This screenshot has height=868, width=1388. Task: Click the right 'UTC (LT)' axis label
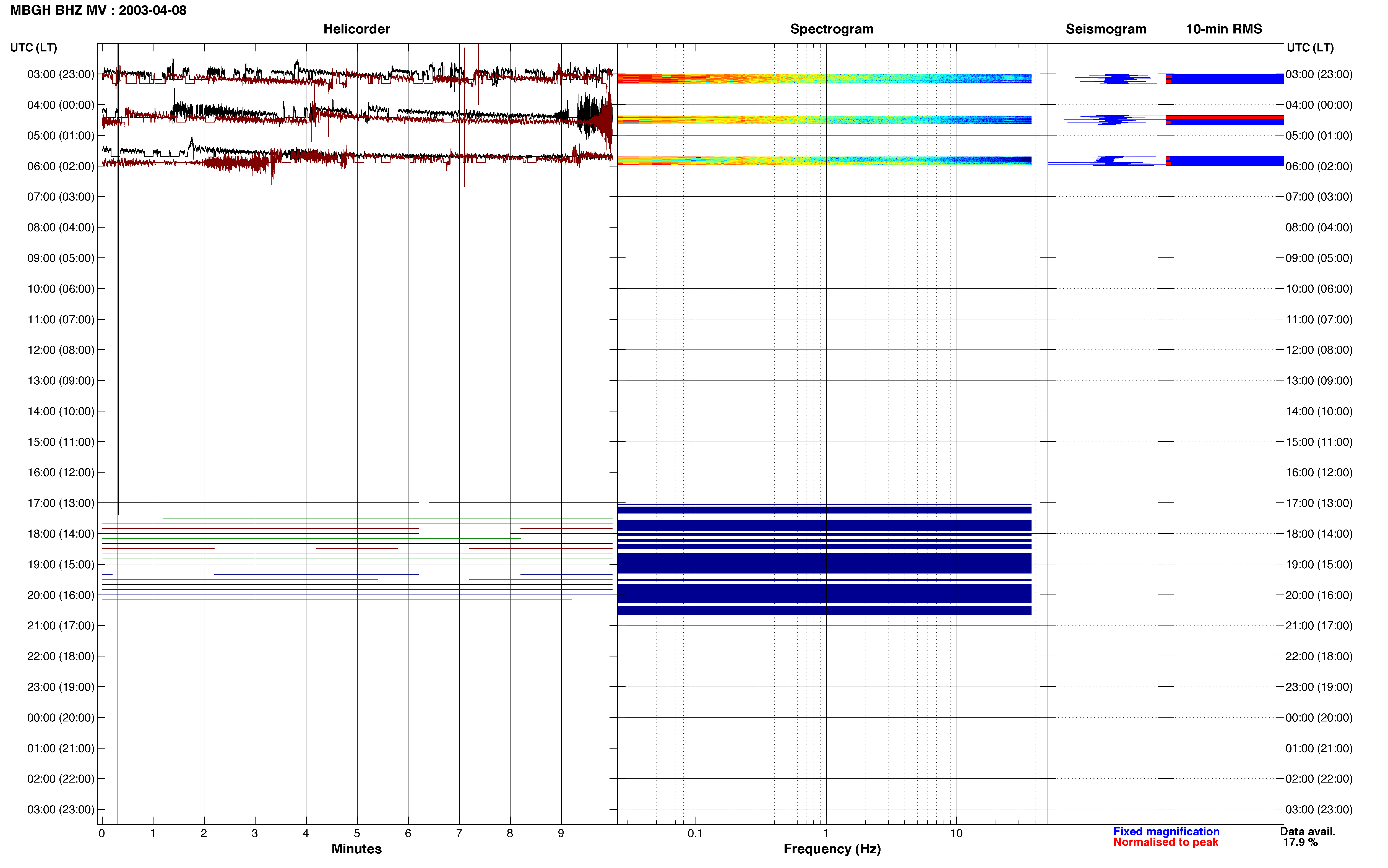coord(1310,48)
